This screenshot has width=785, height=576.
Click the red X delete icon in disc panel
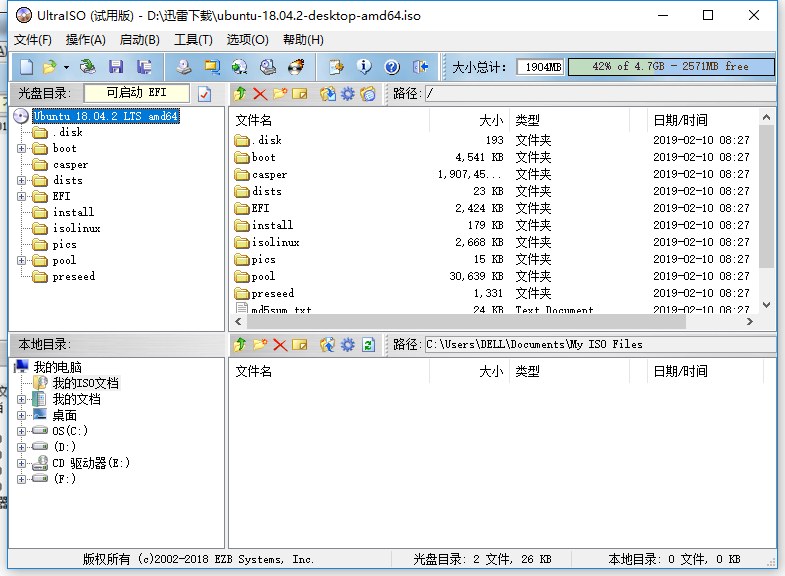click(260, 94)
